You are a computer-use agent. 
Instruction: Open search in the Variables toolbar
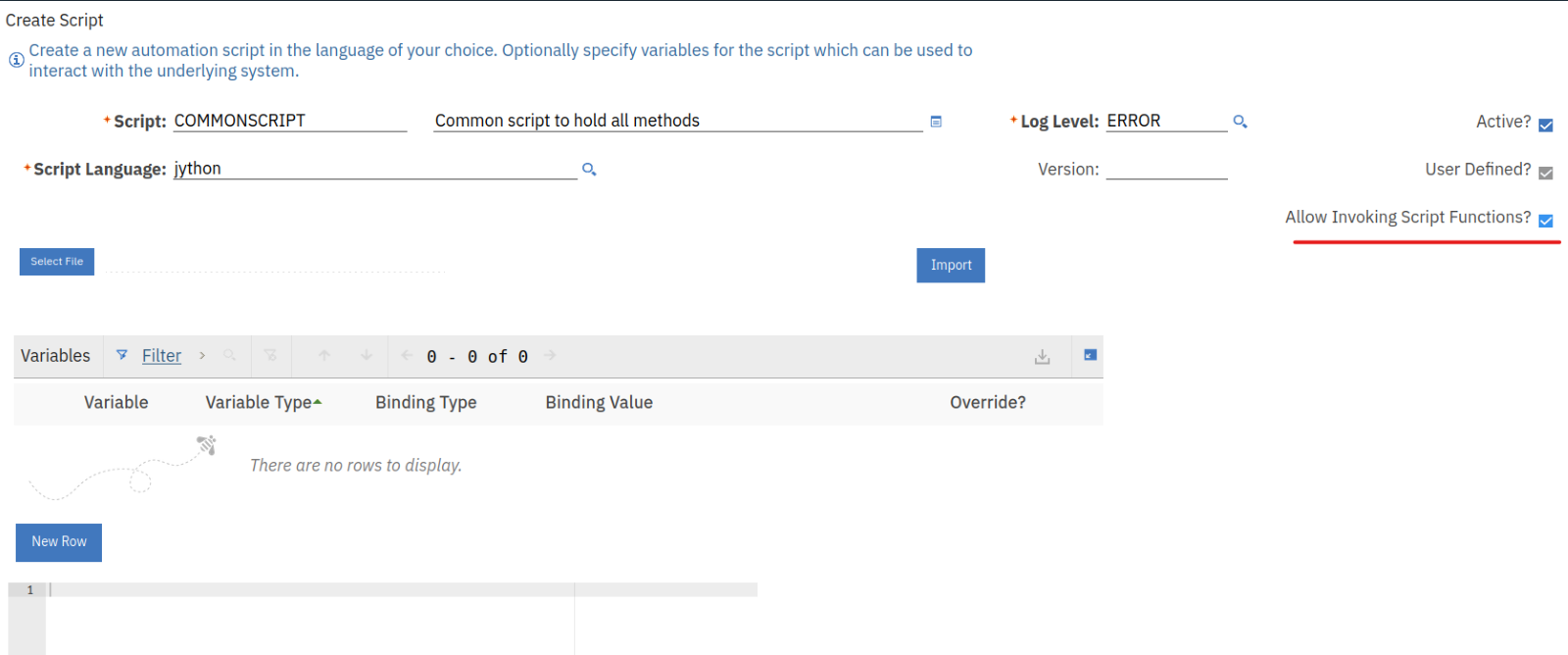(x=229, y=356)
